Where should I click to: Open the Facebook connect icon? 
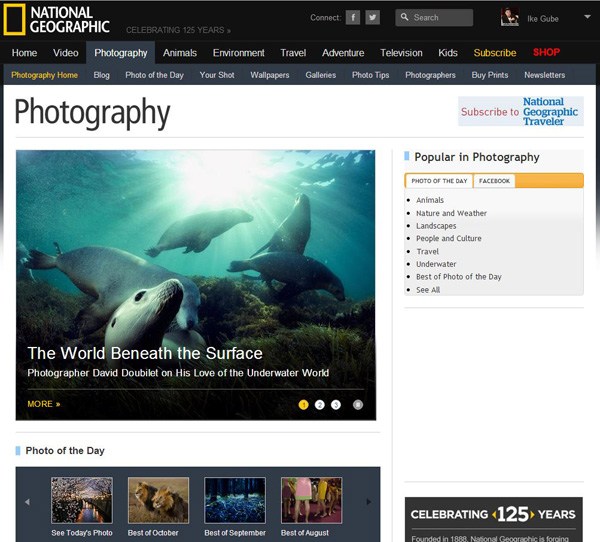click(353, 17)
